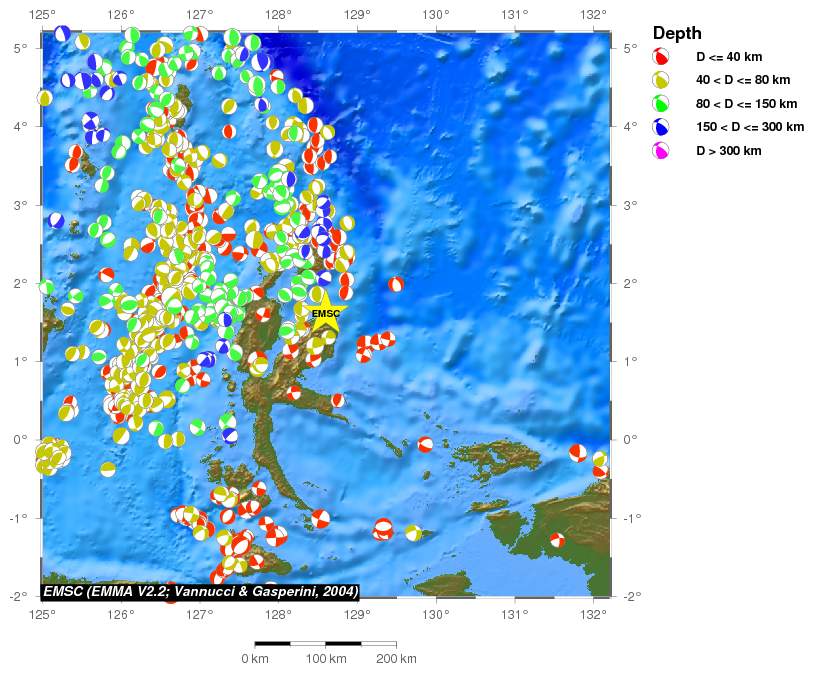
Task: Click the 200 km scale bar label
Action: tap(396, 659)
